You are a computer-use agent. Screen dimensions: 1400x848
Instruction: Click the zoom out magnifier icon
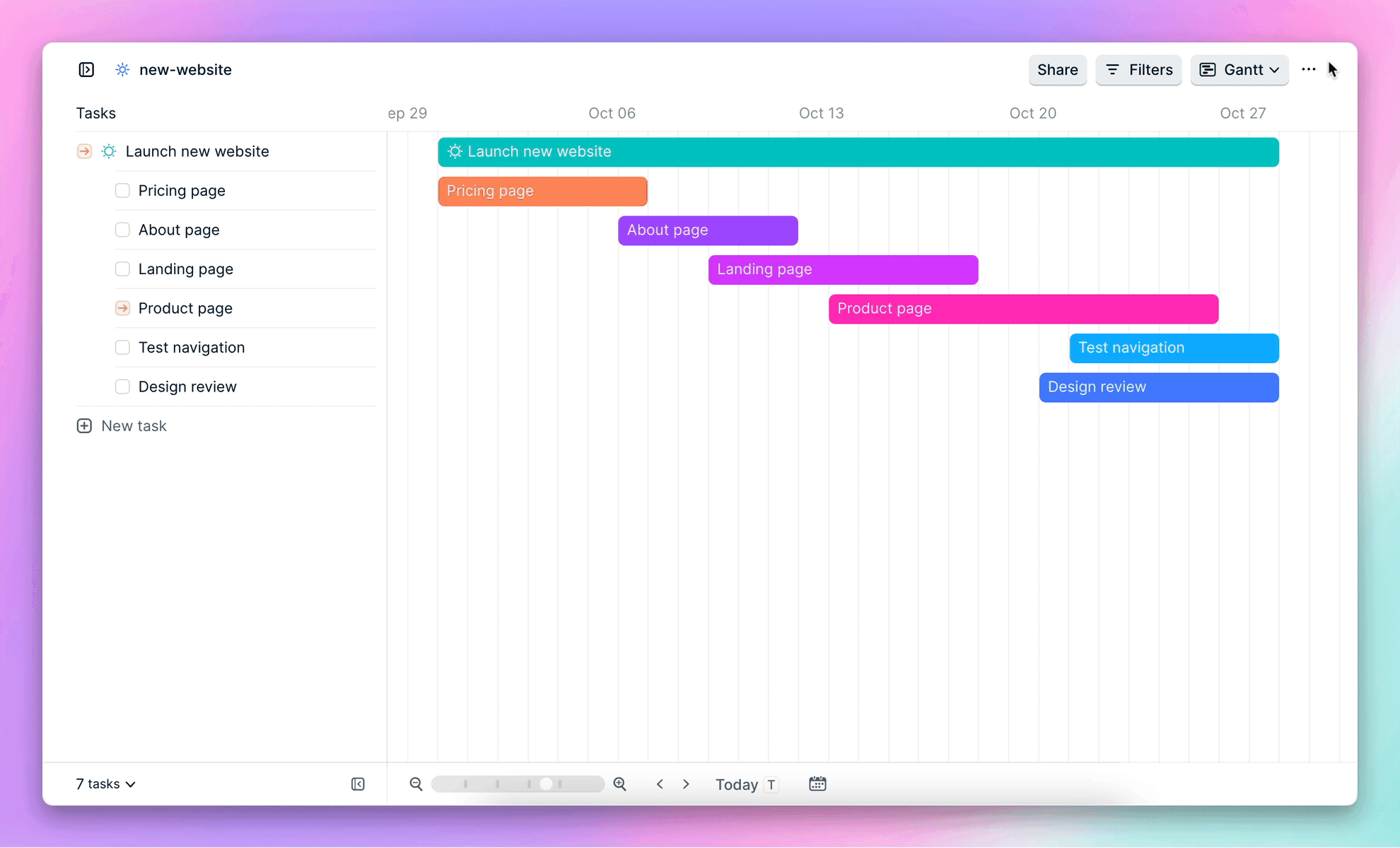(x=416, y=783)
